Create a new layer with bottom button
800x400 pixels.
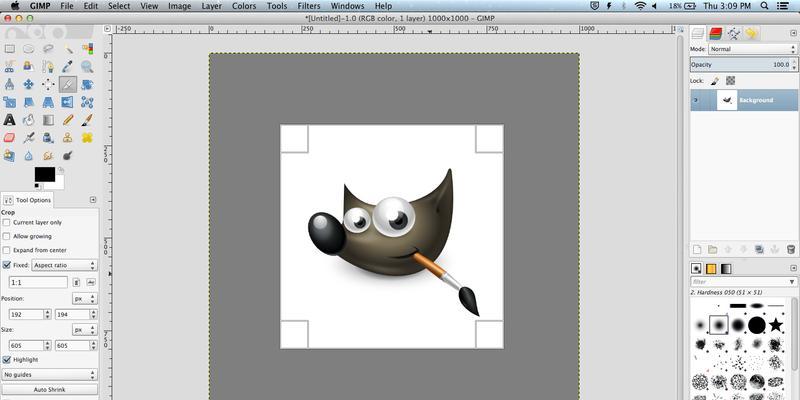coord(697,249)
